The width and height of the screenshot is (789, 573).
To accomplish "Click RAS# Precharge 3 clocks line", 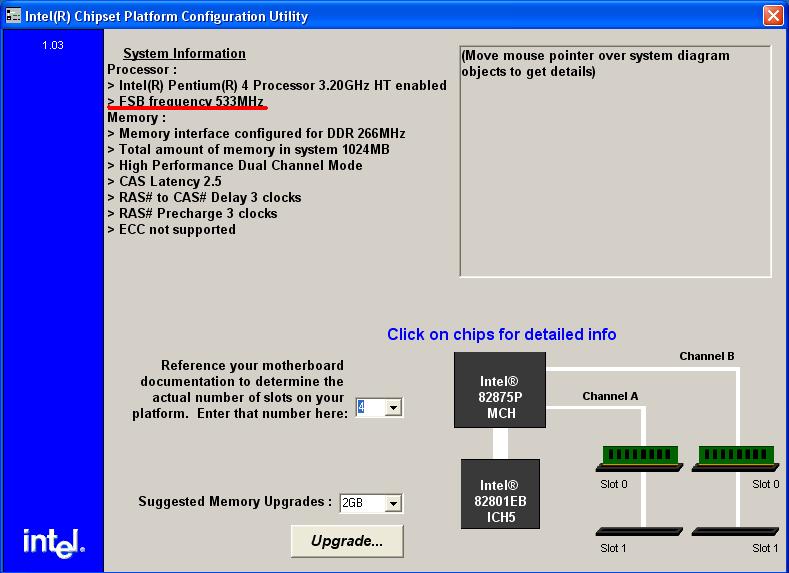I will [192, 213].
